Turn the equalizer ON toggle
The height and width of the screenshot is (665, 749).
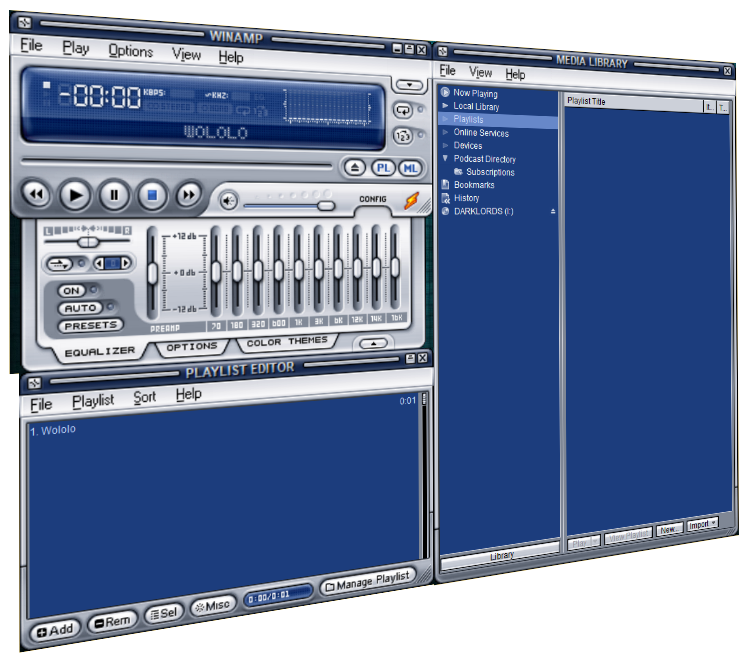(x=71, y=290)
